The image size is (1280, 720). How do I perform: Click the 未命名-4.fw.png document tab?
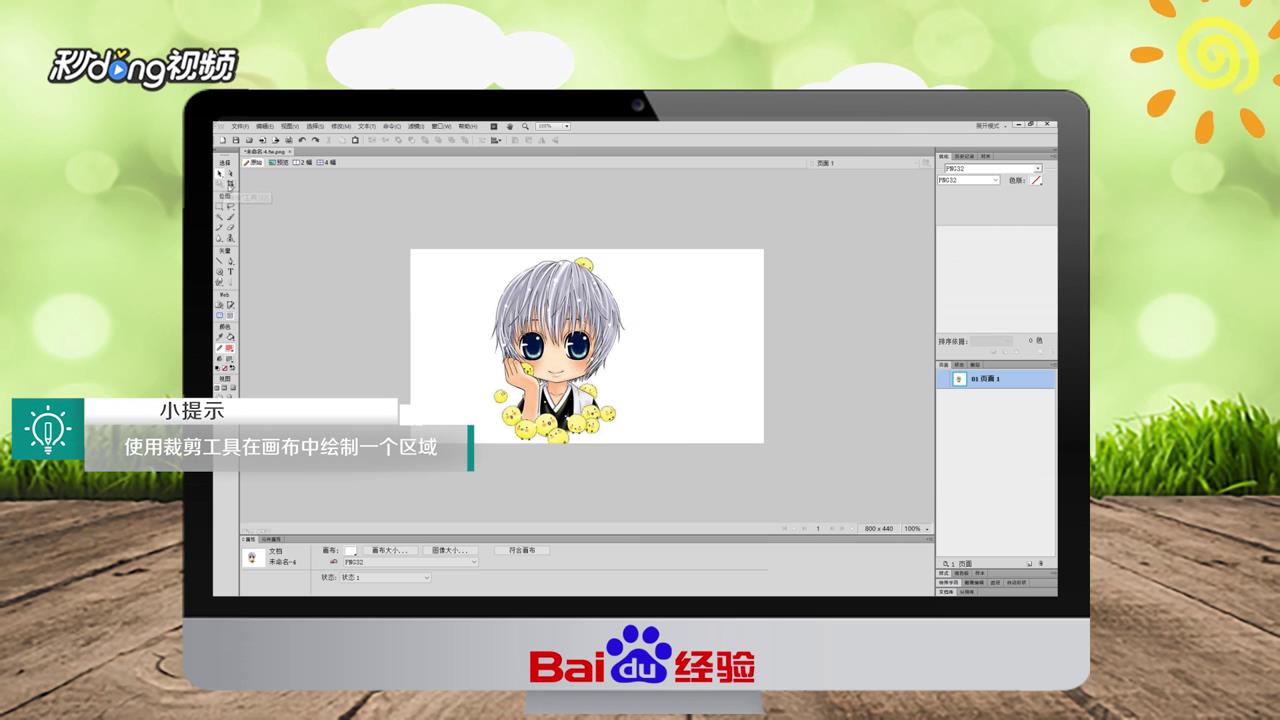(265, 151)
